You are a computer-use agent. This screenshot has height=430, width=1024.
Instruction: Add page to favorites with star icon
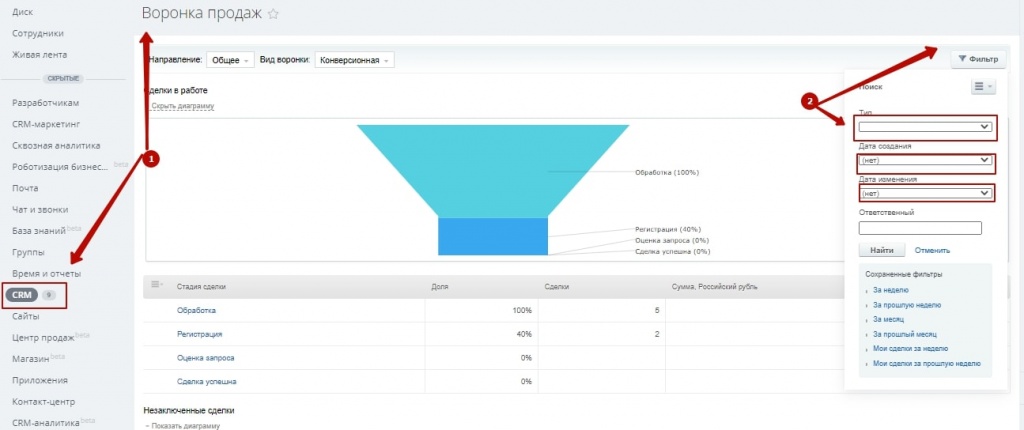coord(273,15)
